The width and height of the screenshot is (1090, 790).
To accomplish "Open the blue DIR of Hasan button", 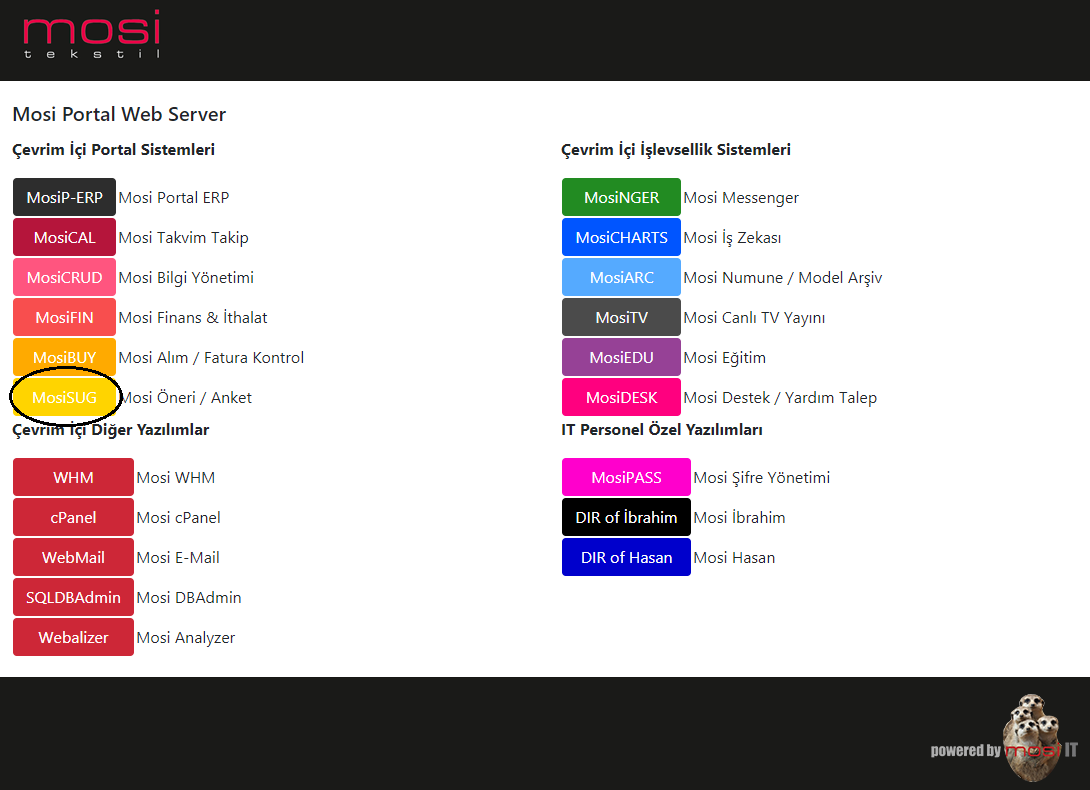I will 626,557.
